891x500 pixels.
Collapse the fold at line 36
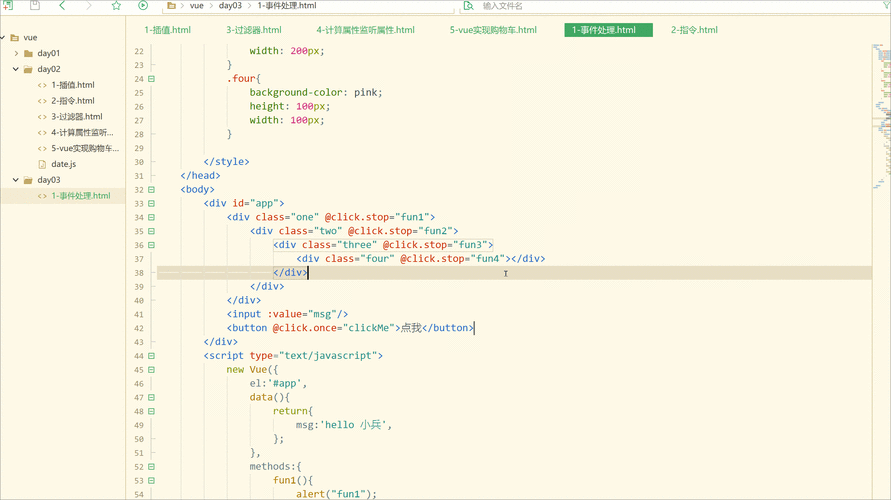point(152,245)
